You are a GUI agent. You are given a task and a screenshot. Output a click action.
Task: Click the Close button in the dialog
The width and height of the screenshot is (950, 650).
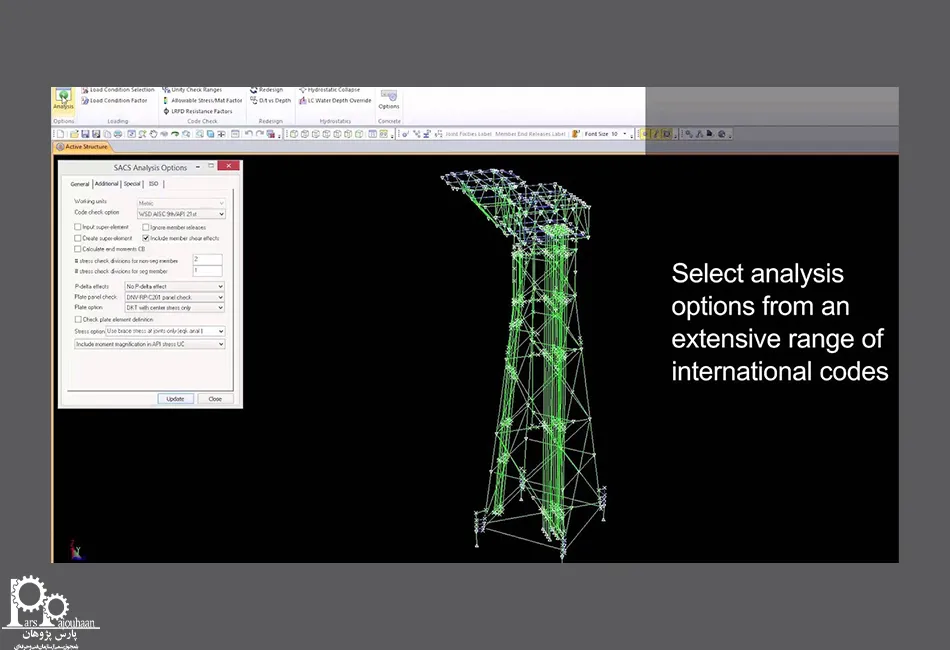[215, 398]
